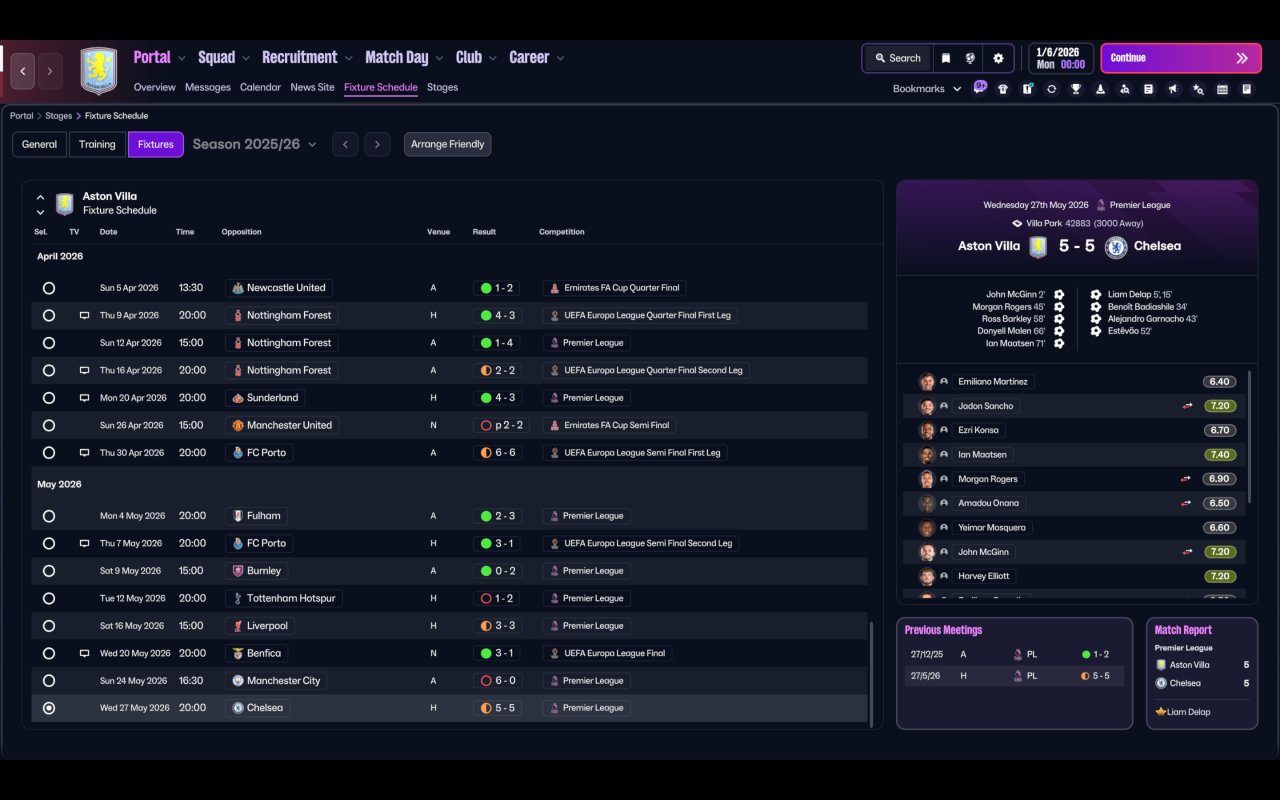
Task: Click the TV icon on the 7 May Porto row
Action: 84,544
